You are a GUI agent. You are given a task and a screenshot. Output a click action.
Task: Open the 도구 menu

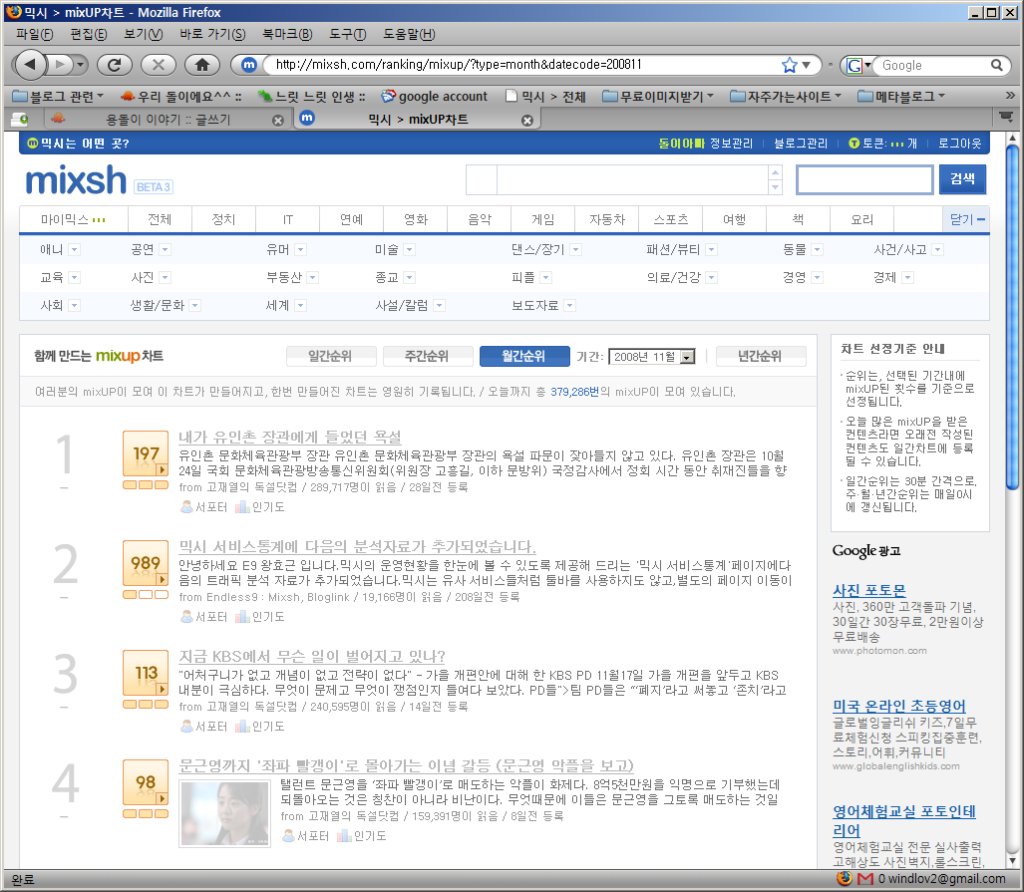[x=347, y=34]
